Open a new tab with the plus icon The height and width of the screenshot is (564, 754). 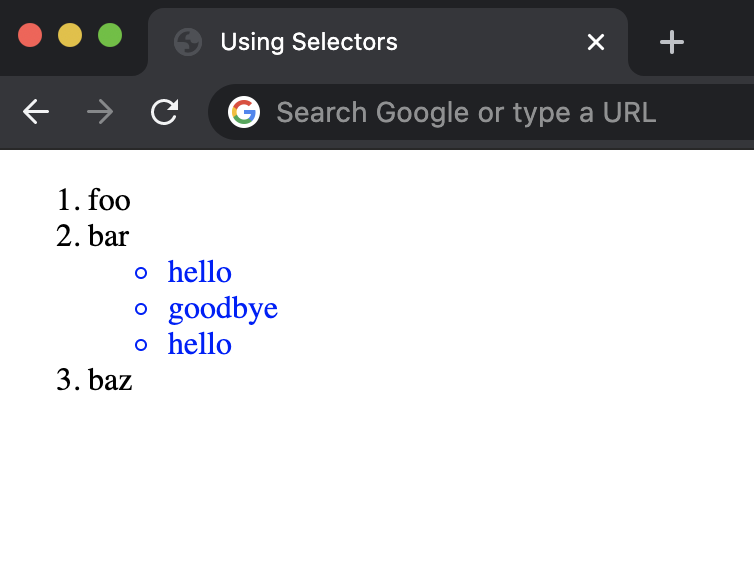(x=672, y=42)
